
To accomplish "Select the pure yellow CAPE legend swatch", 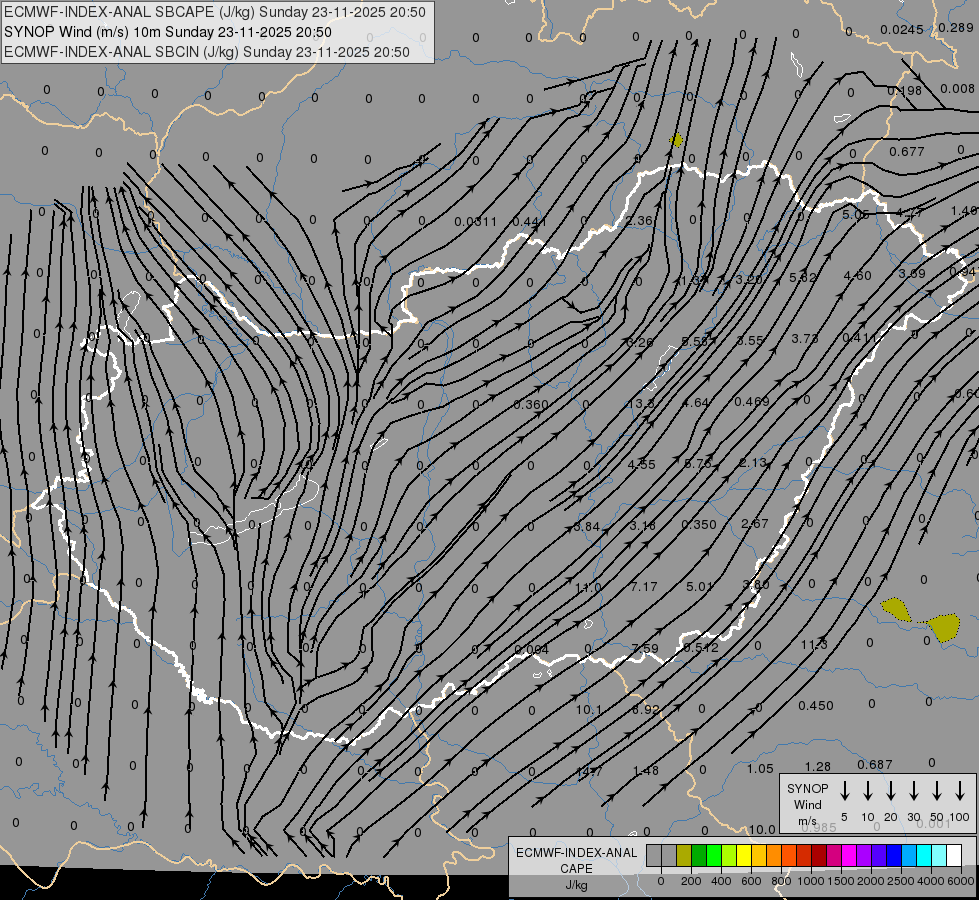I will [x=744, y=856].
